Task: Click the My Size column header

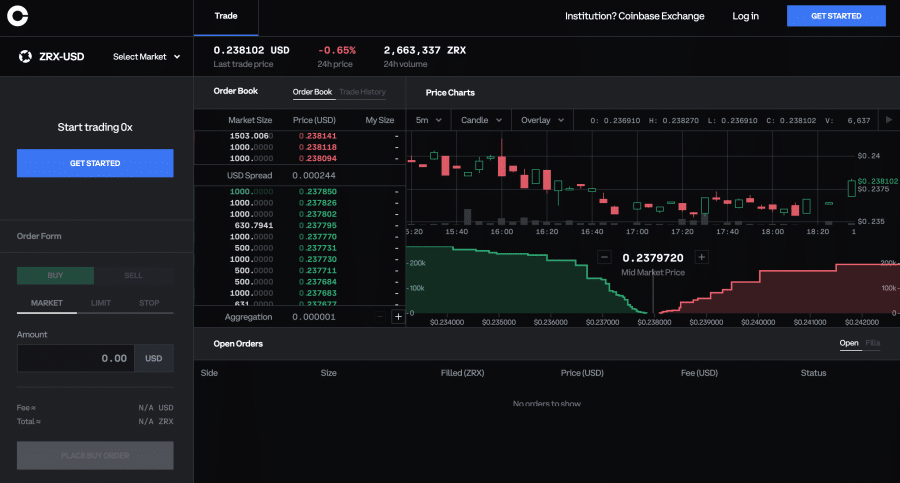Action: pos(379,120)
